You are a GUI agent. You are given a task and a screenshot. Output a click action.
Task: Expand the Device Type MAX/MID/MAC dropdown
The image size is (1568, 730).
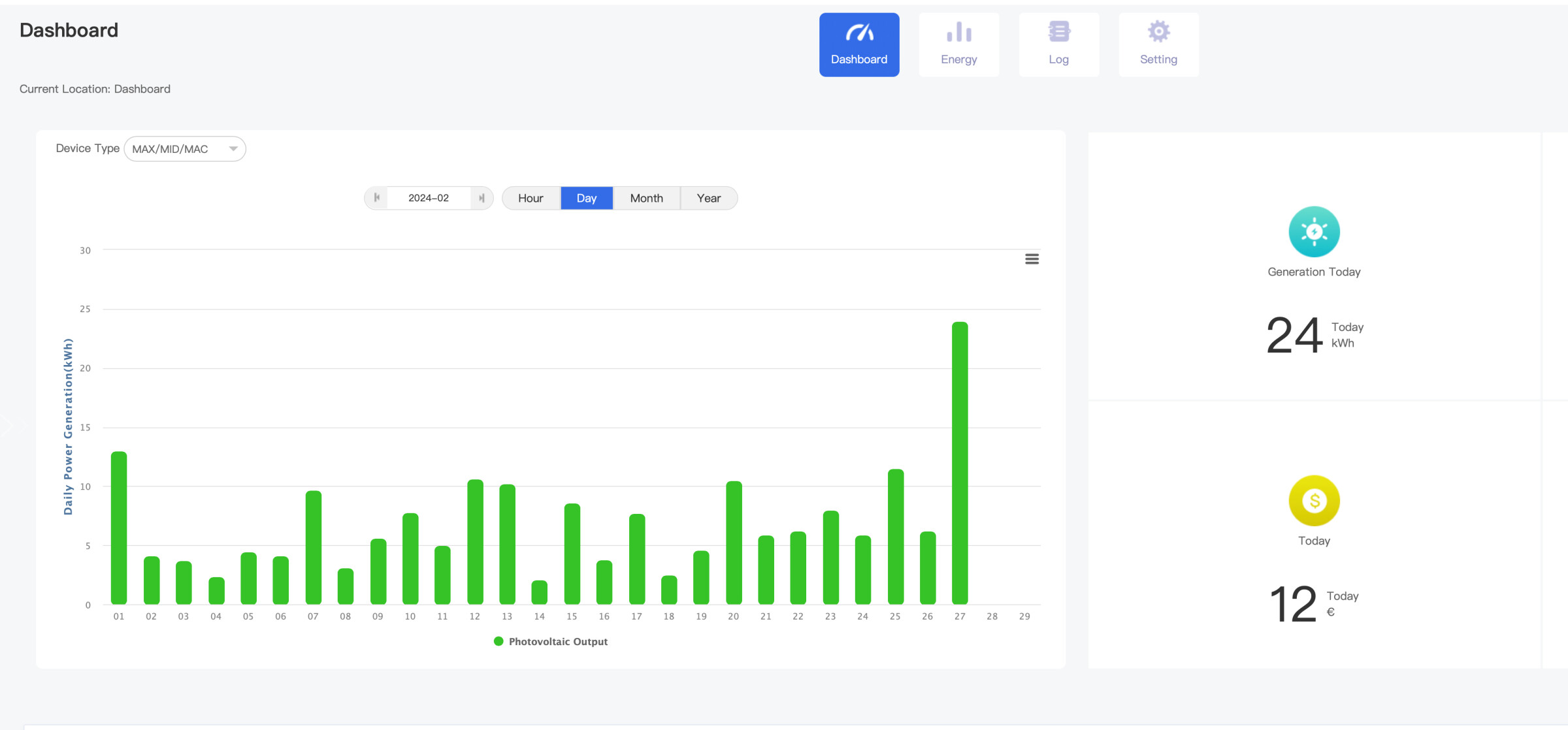point(176,149)
